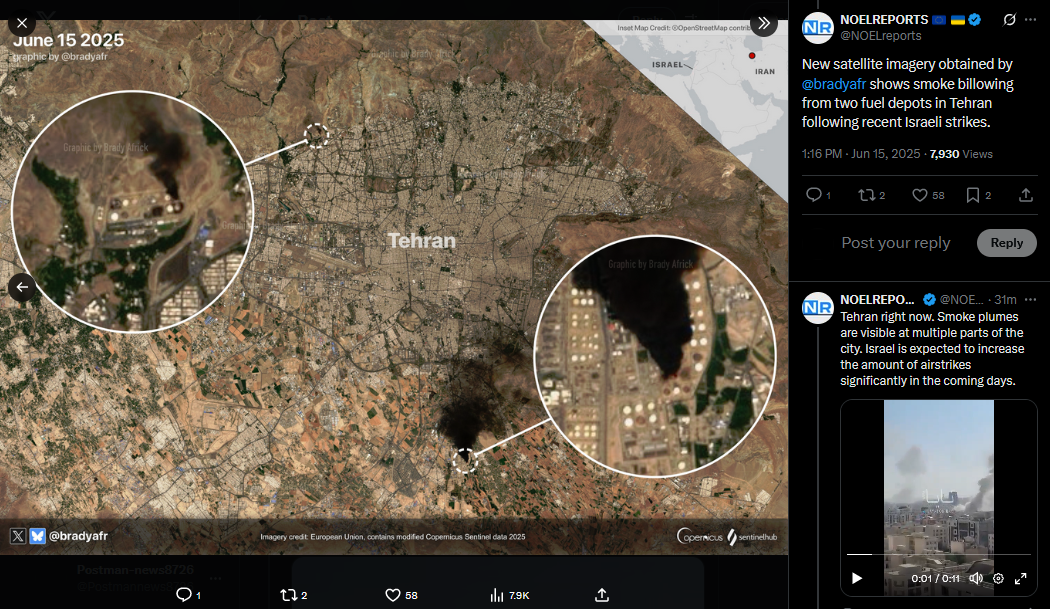The height and width of the screenshot is (609, 1050).
Task: Click the verified badge next to NOELREPORTS
Action: click(x=975, y=20)
